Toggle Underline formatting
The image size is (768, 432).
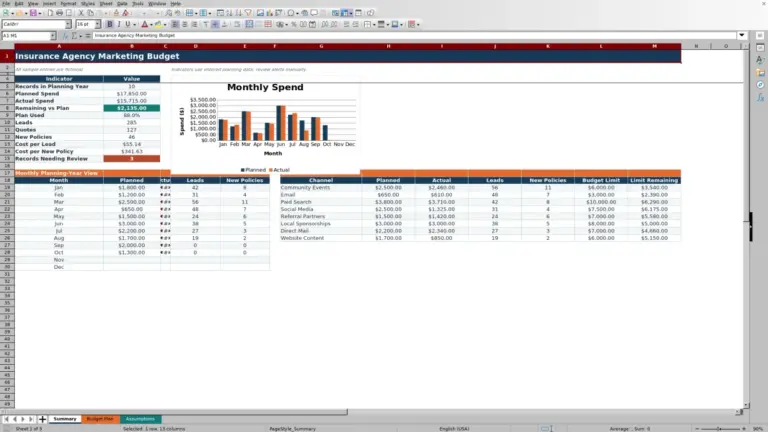click(x=128, y=24)
